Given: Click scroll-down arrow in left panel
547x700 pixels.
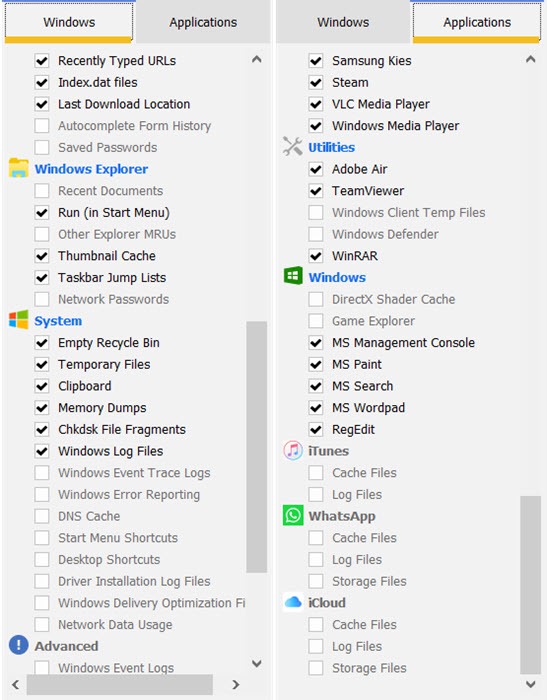Looking at the screenshot, I should pyautogui.click(x=256, y=663).
